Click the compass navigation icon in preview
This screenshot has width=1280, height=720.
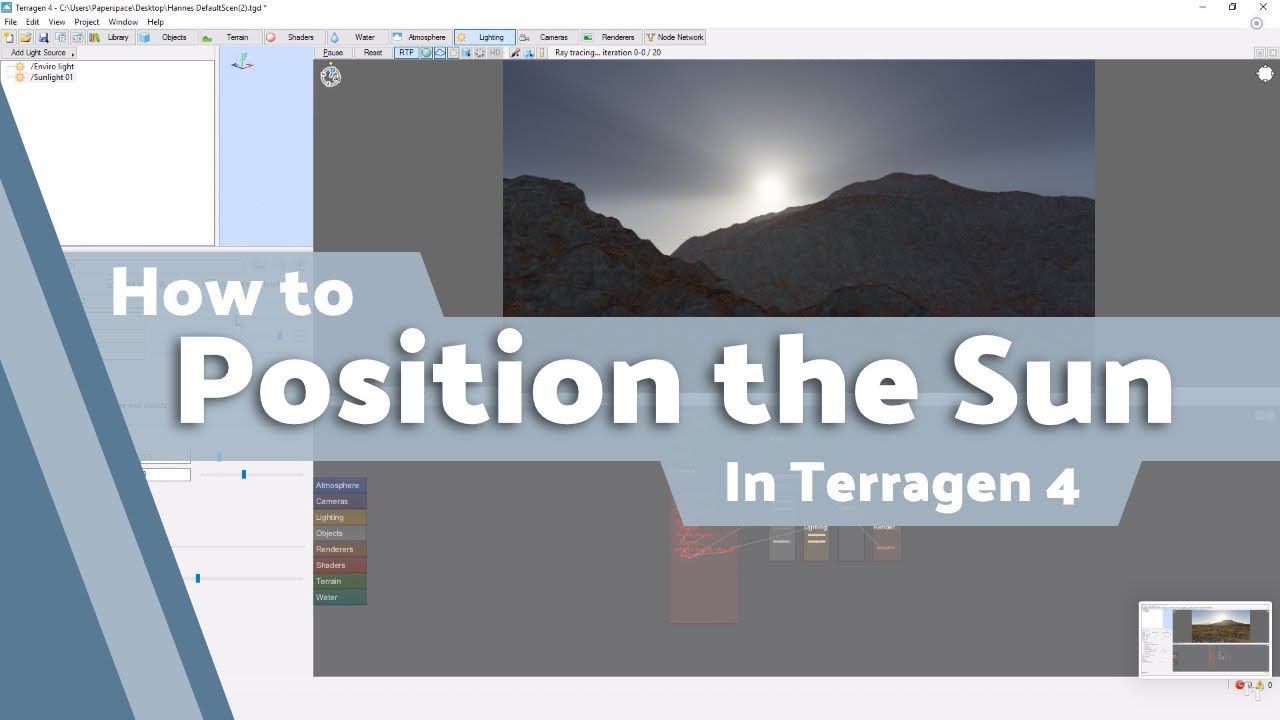(x=331, y=75)
